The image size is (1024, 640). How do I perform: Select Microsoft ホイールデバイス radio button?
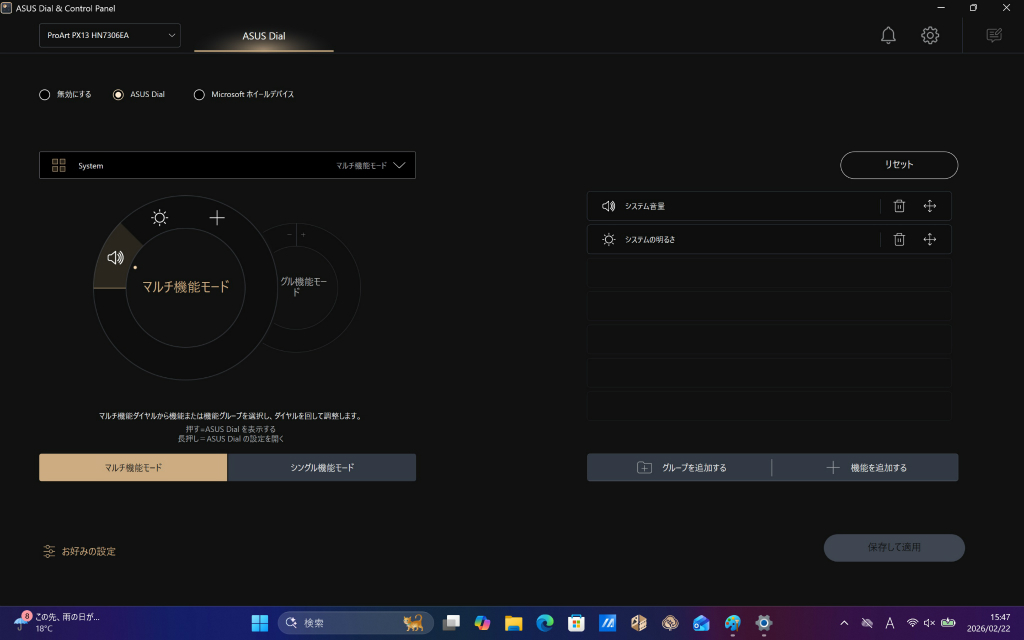(x=199, y=95)
